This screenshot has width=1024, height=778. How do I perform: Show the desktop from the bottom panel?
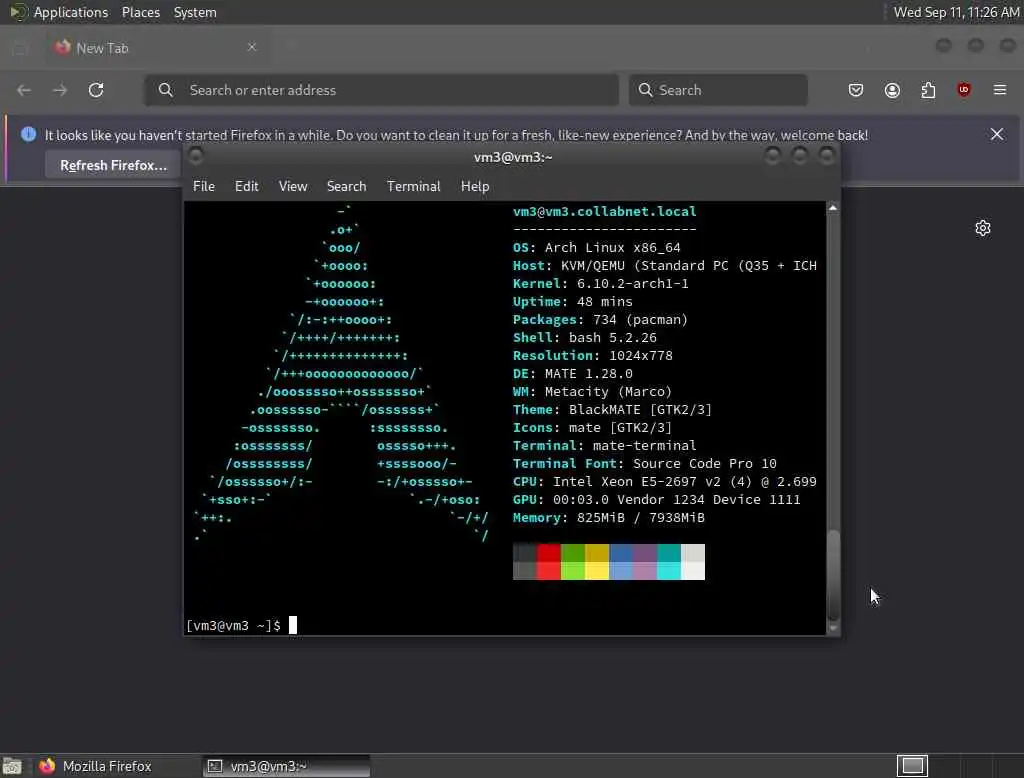12,766
